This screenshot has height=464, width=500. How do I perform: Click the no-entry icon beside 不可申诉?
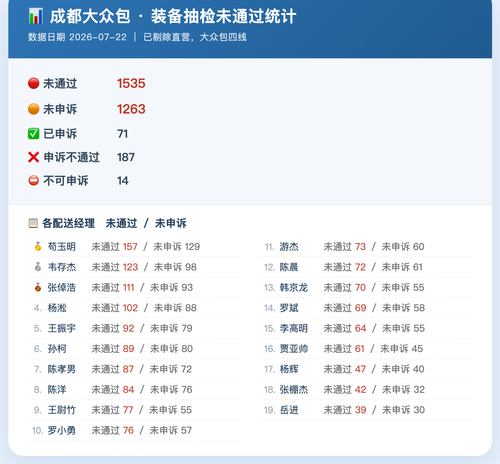coord(33,181)
